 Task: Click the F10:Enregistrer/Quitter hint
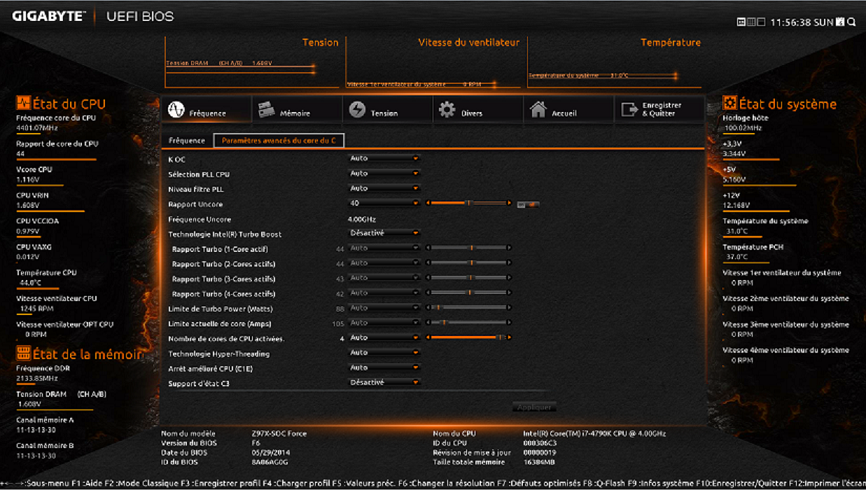[x=741, y=483]
